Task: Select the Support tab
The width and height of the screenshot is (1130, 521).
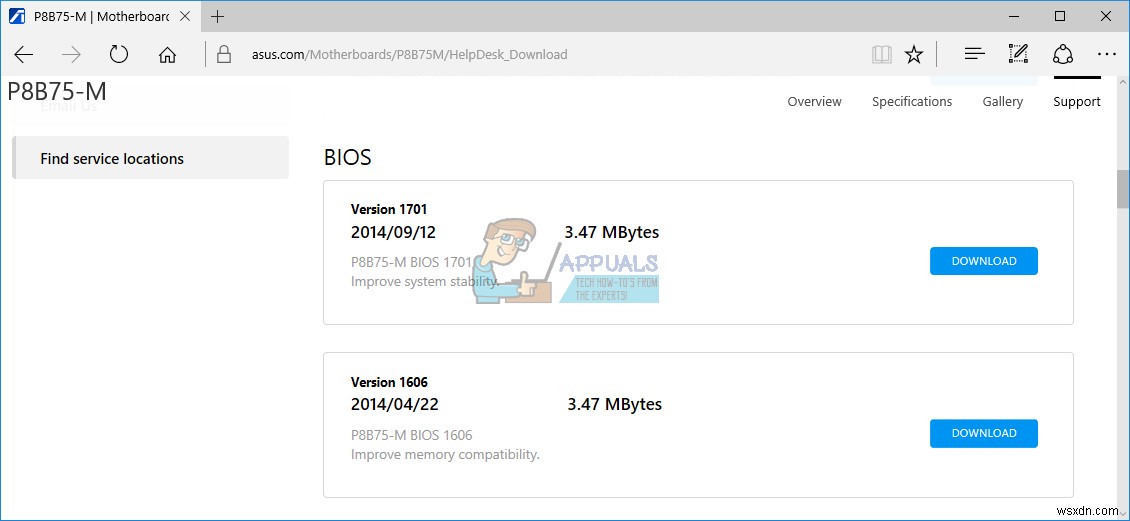Action: click(x=1076, y=101)
